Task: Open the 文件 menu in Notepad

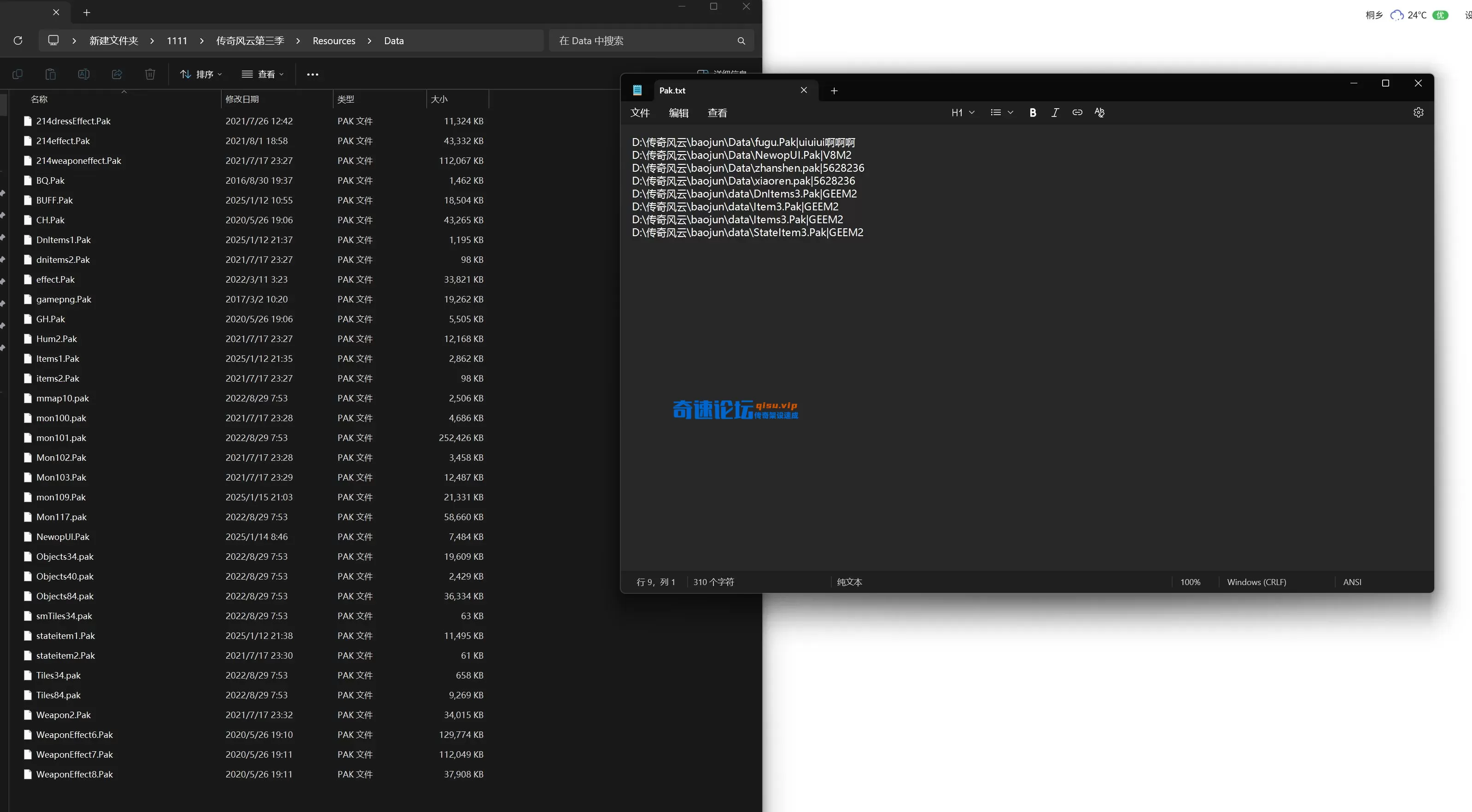Action: coord(640,113)
